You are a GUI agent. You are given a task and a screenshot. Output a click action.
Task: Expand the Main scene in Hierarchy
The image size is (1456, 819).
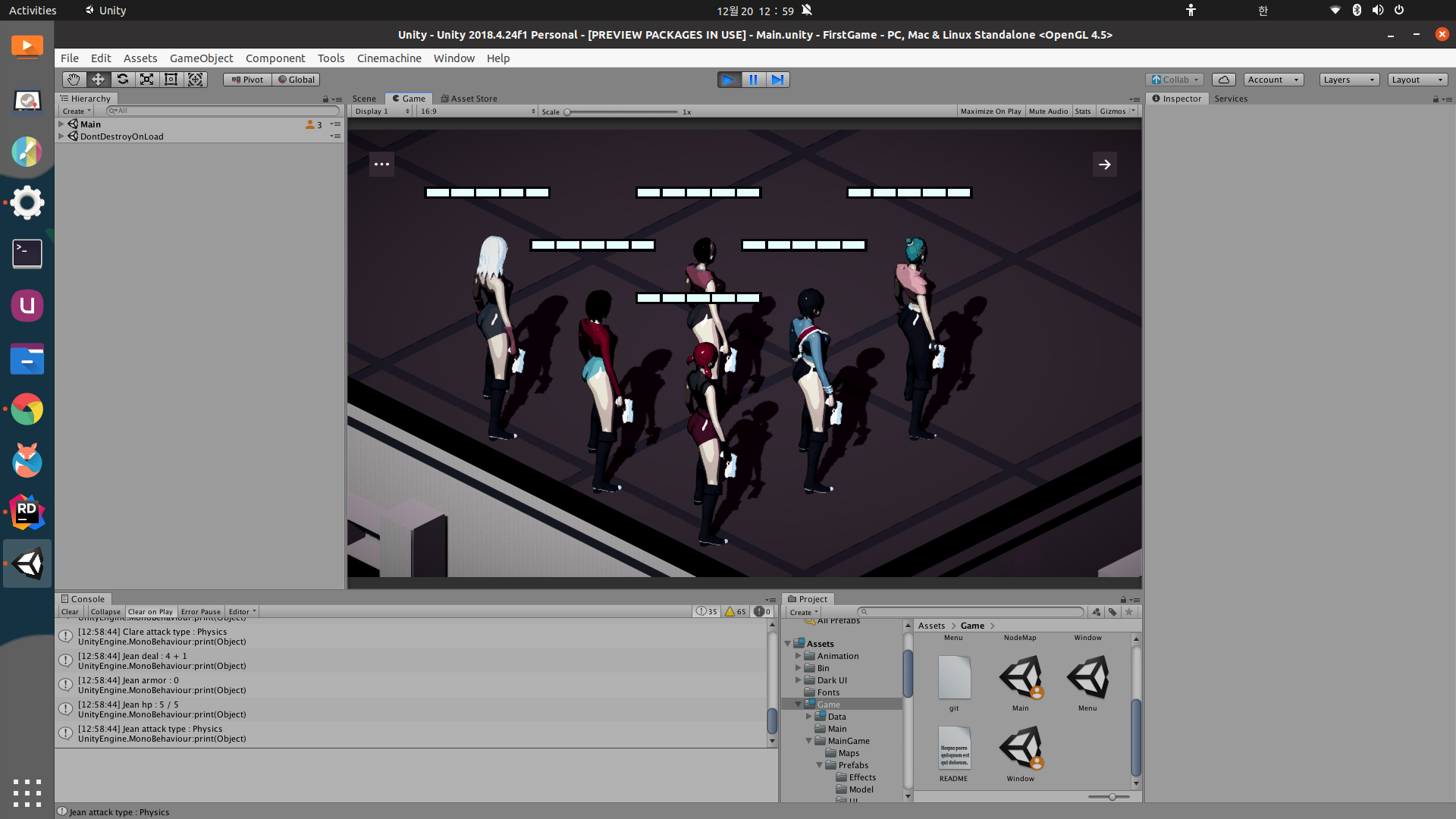point(61,124)
